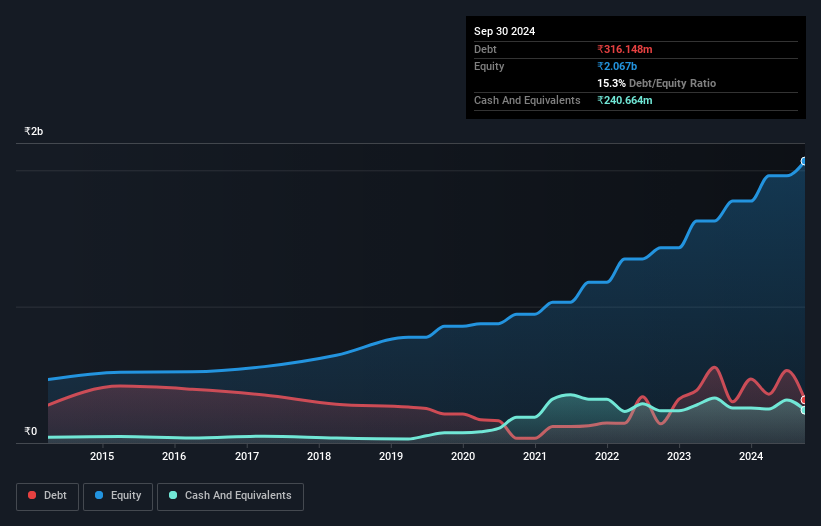Click the 2021 x-axis label
This screenshot has height=526, width=821.
pyautogui.click(x=535, y=456)
